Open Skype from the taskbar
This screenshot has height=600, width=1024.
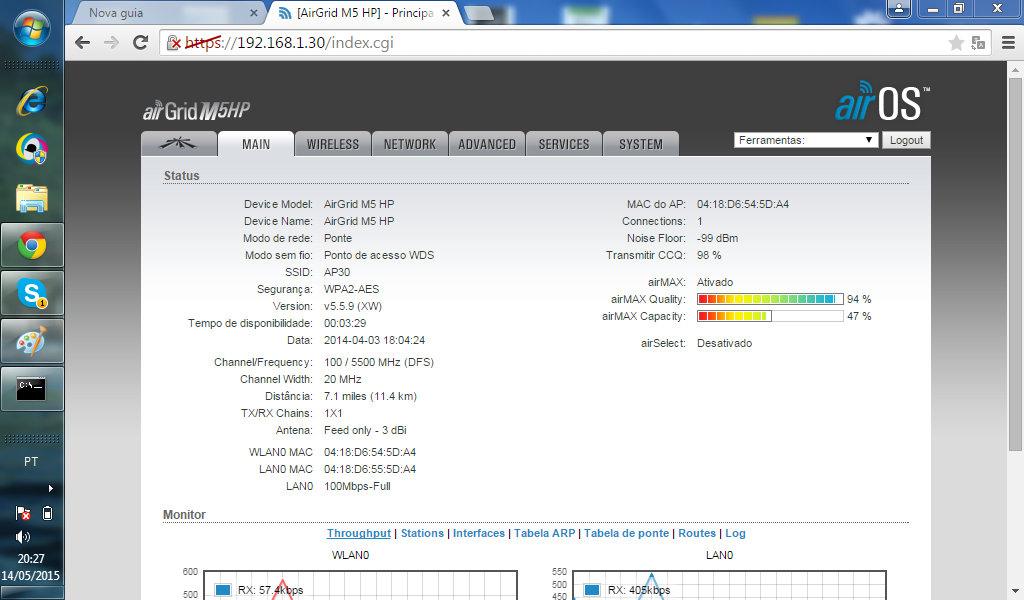32,294
